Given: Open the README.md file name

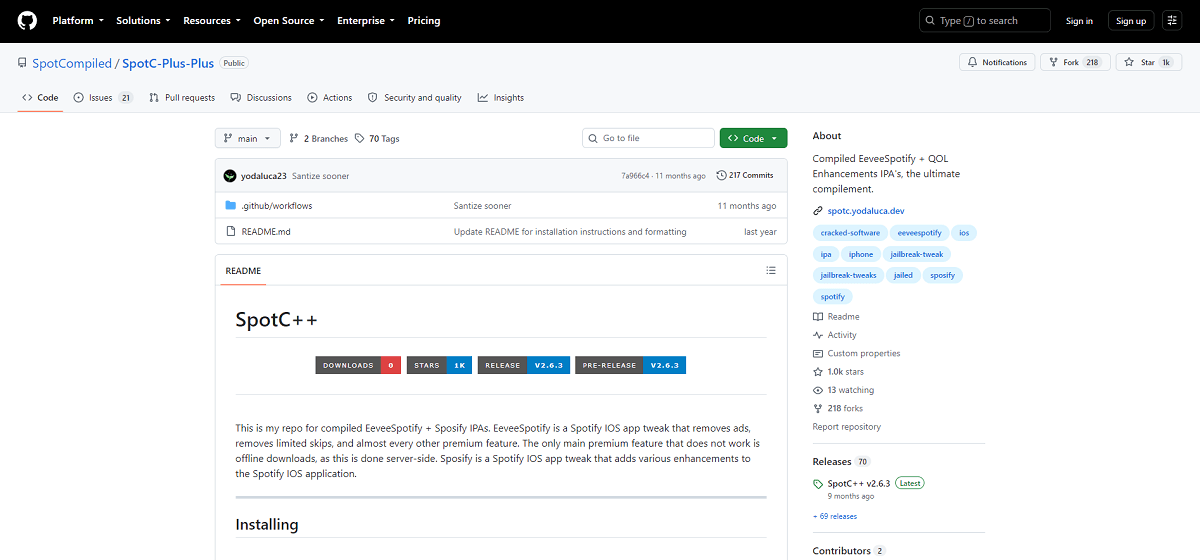Looking at the screenshot, I should pos(266,232).
